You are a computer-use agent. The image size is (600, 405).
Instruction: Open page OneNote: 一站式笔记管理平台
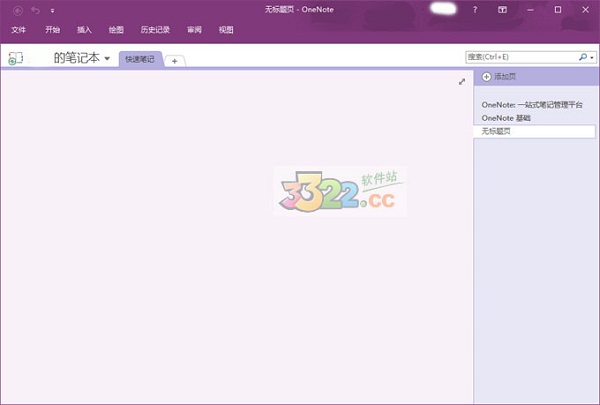(x=532, y=105)
